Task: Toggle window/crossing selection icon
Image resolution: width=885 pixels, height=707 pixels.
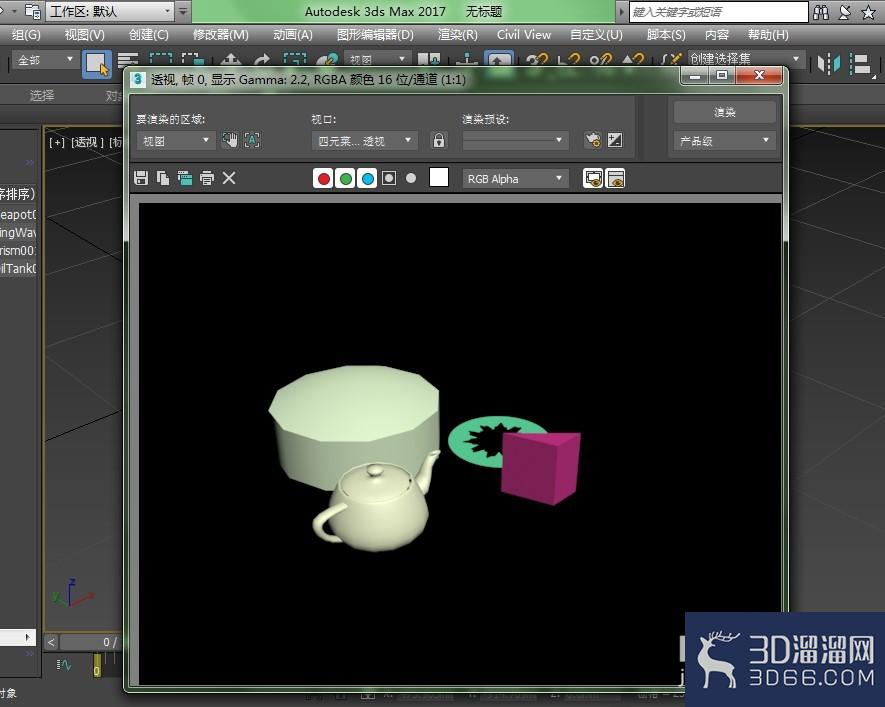Action: pyautogui.click(x=192, y=60)
